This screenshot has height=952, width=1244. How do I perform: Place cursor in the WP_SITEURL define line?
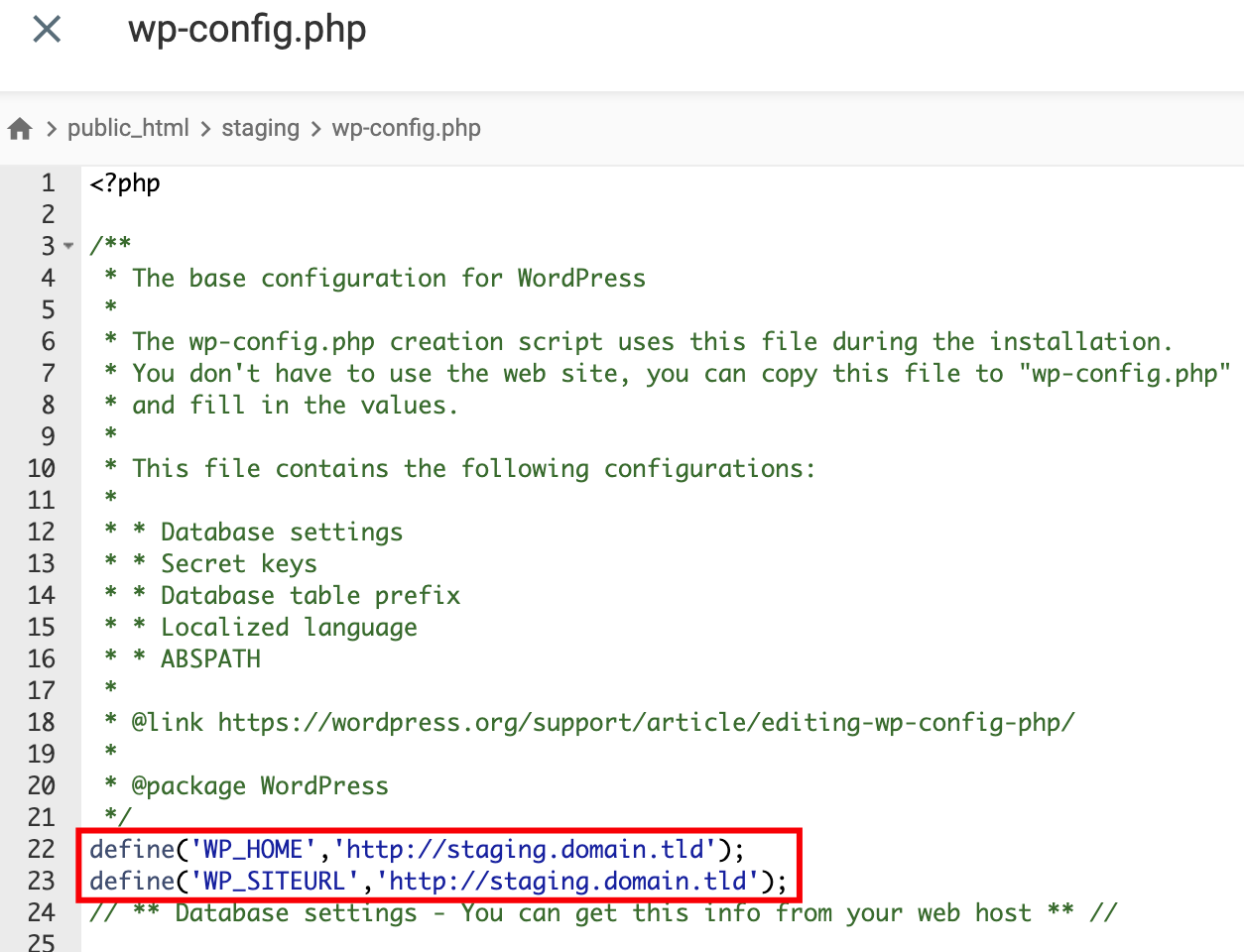click(436, 881)
